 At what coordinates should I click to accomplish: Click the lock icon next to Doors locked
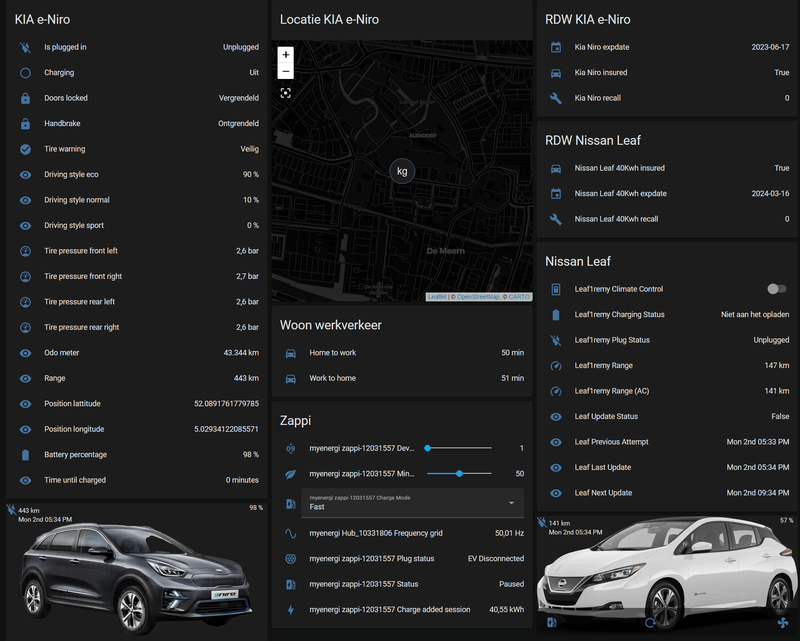(25, 98)
